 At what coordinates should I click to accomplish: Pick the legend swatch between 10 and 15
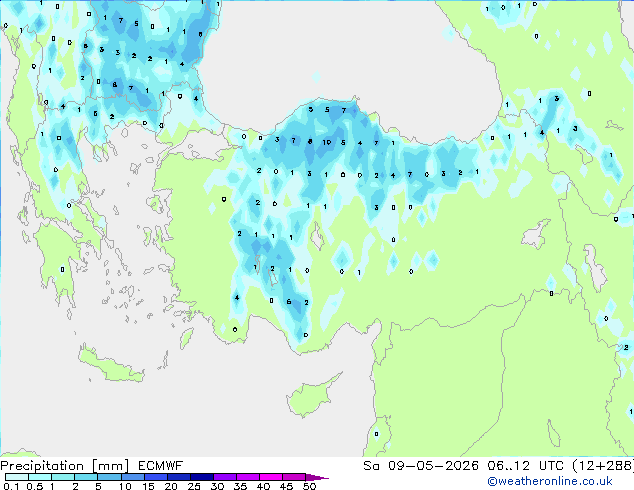[132, 477]
